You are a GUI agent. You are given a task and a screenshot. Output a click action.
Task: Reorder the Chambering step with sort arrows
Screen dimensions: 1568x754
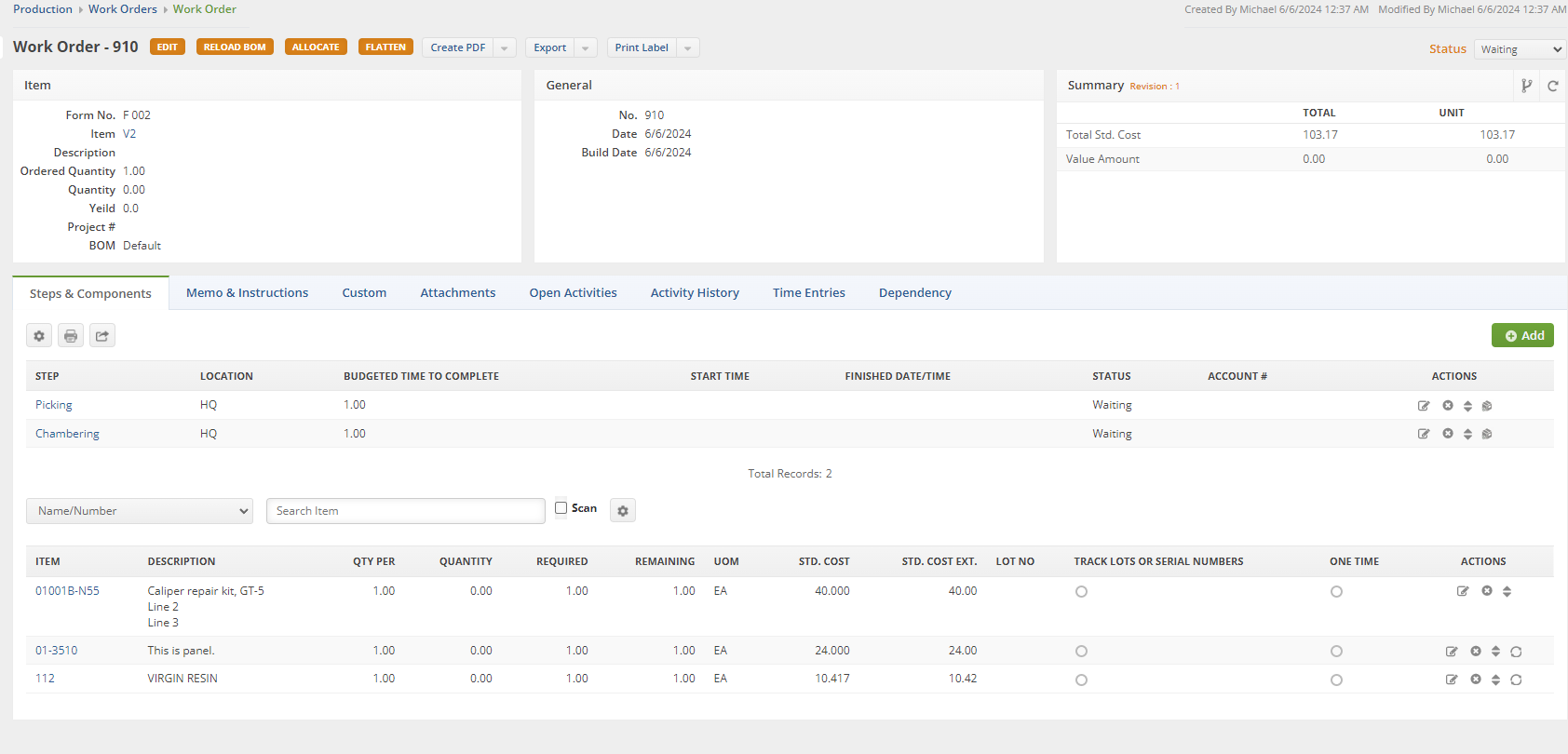point(1467,434)
